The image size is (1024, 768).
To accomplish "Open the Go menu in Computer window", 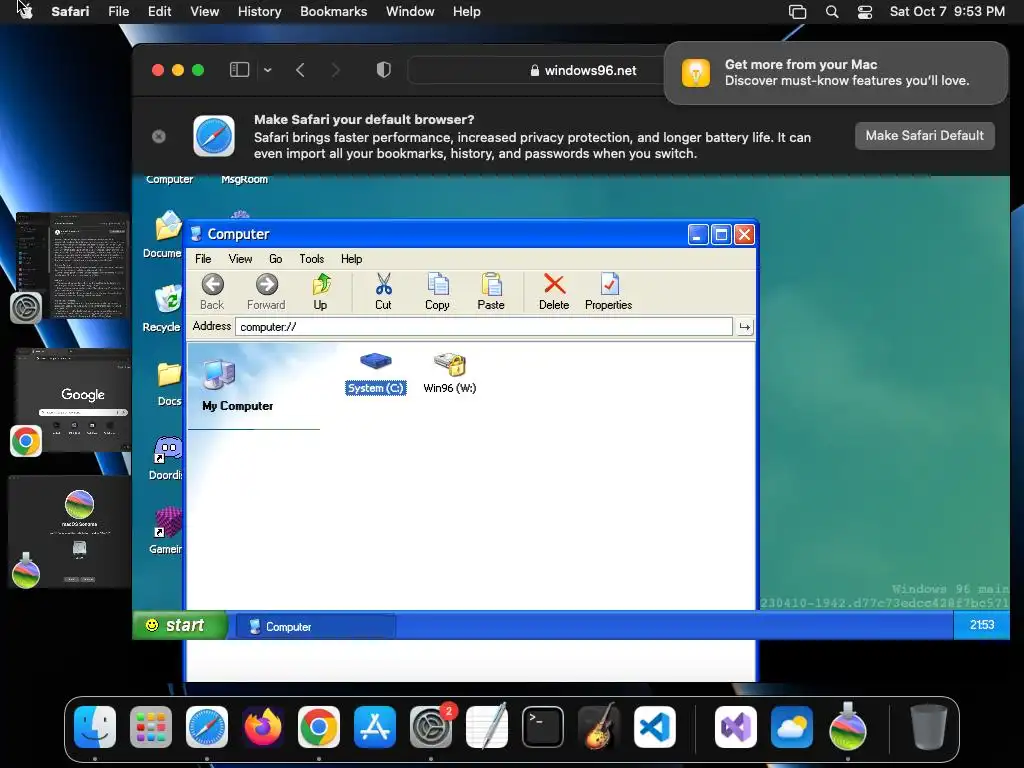I will click(x=276, y=259).
